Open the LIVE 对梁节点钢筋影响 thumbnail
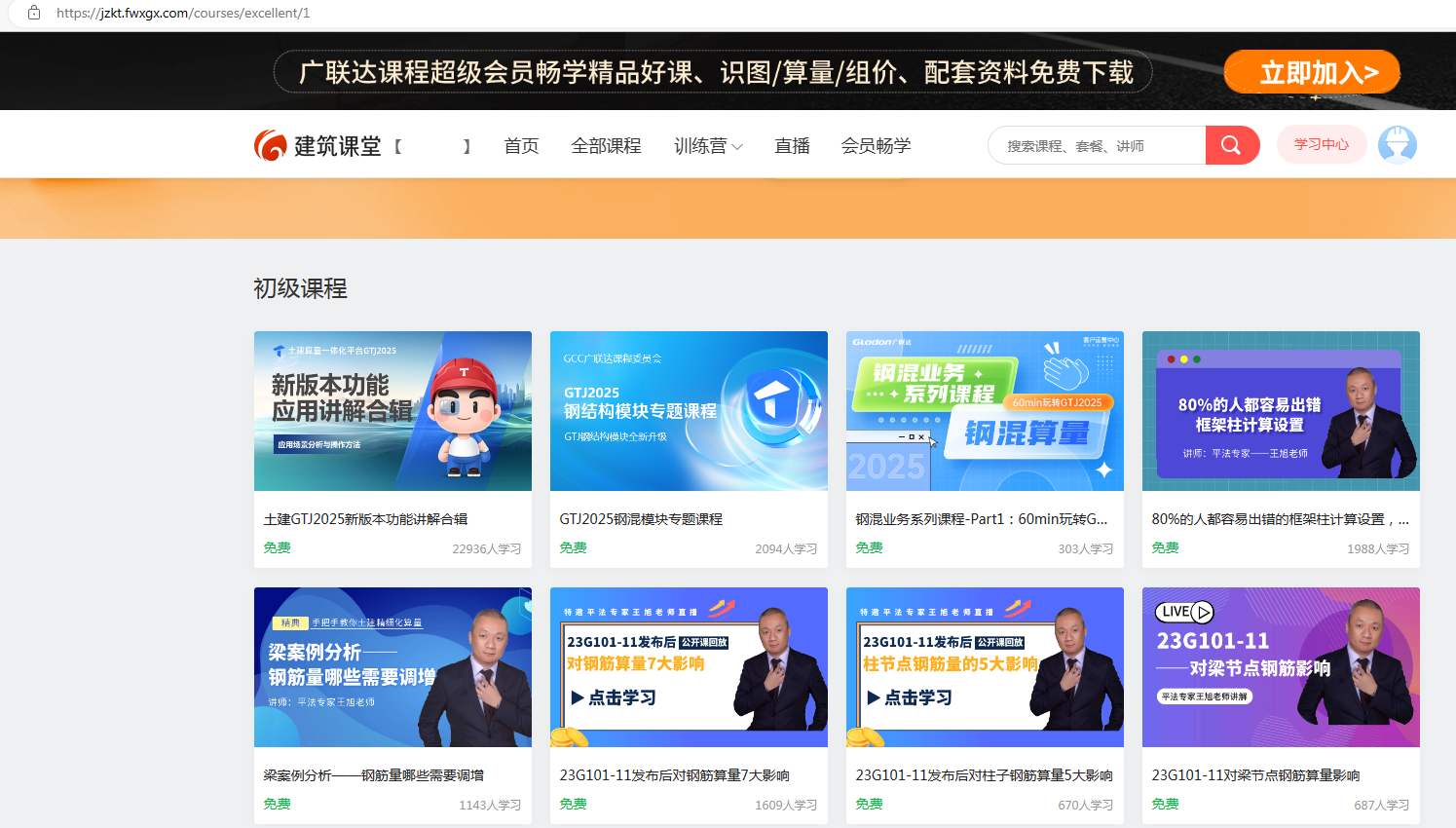 [1281, 667]
